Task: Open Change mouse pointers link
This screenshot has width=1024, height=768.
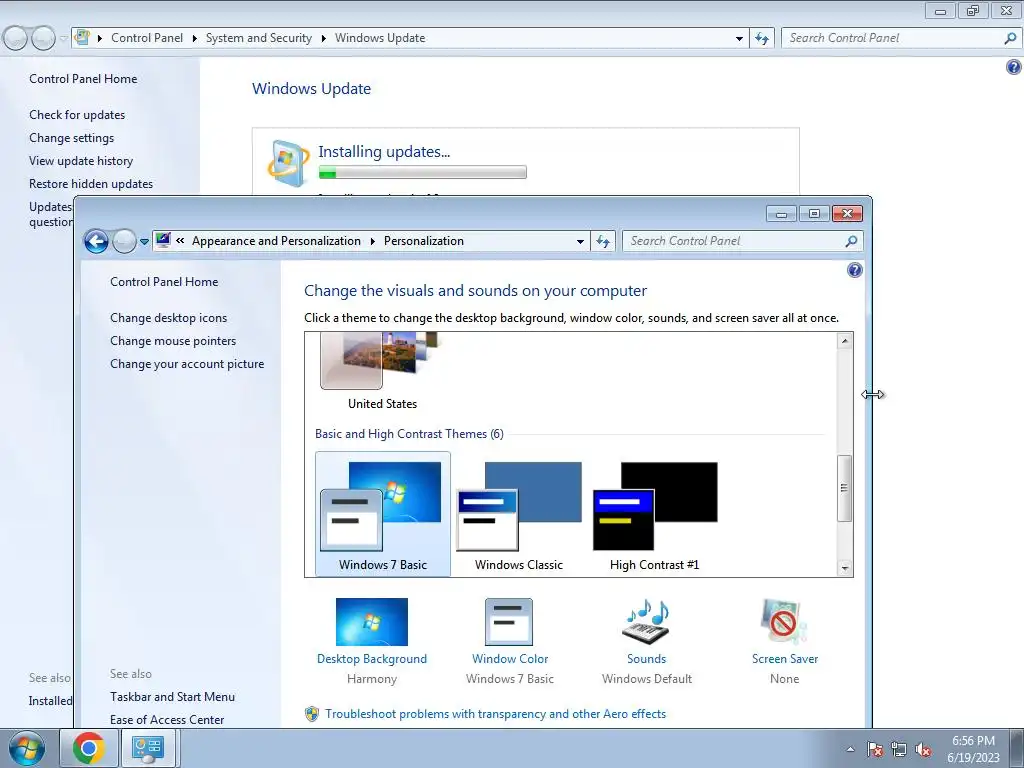Action: pyautogui.click(x=173, y=340)
